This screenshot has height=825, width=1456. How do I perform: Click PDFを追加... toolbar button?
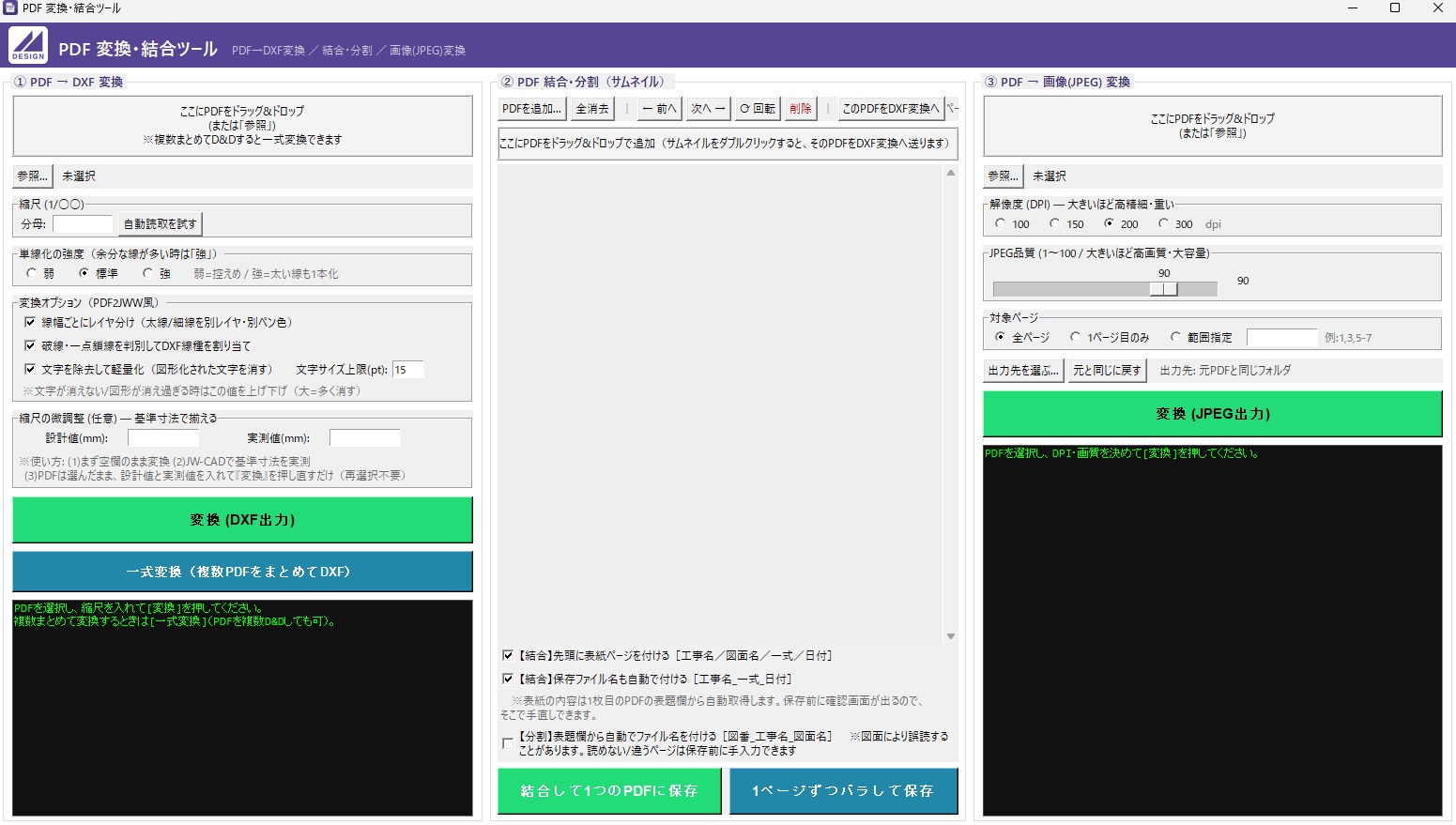531,109
